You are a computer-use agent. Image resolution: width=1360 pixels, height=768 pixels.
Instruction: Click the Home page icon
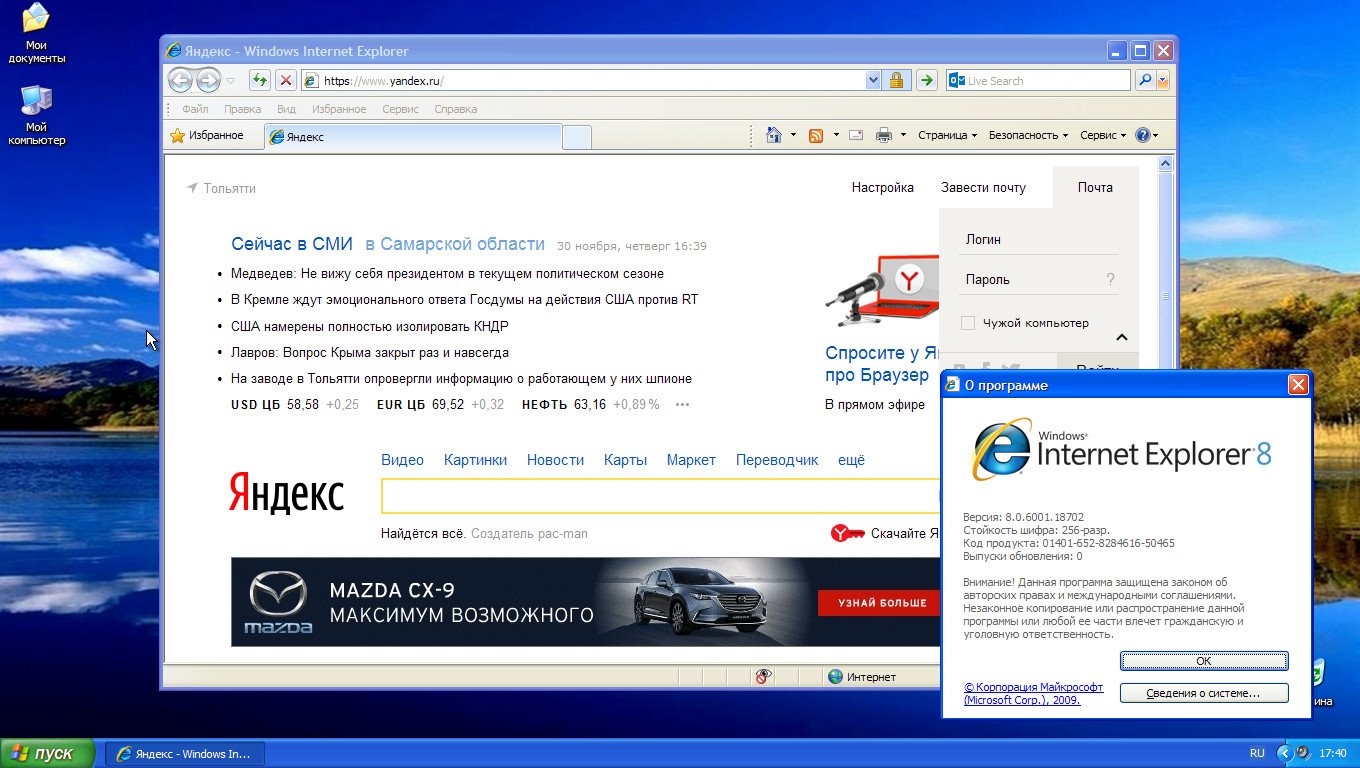point(773,135)
